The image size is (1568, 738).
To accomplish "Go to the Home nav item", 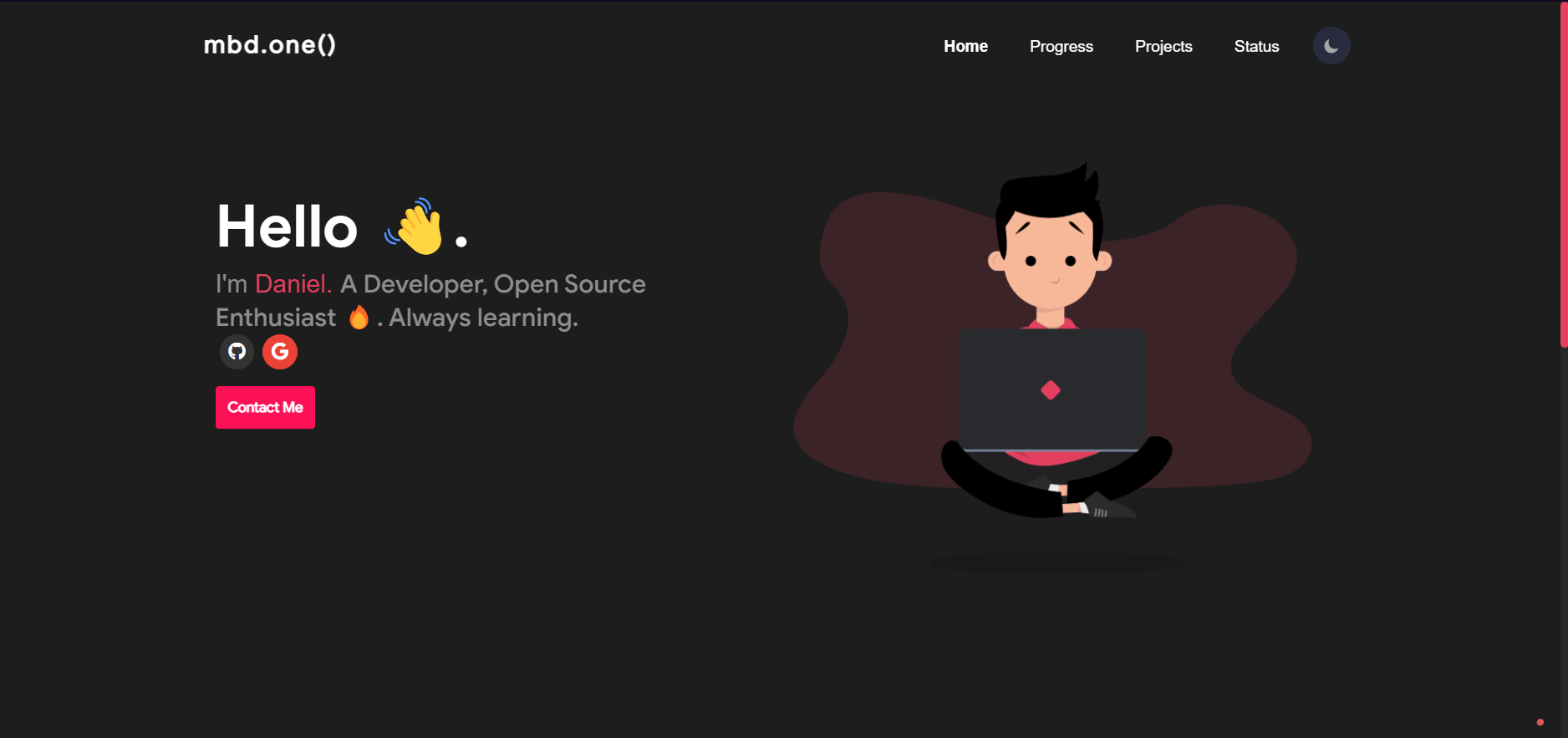I will tap(965, 47).
